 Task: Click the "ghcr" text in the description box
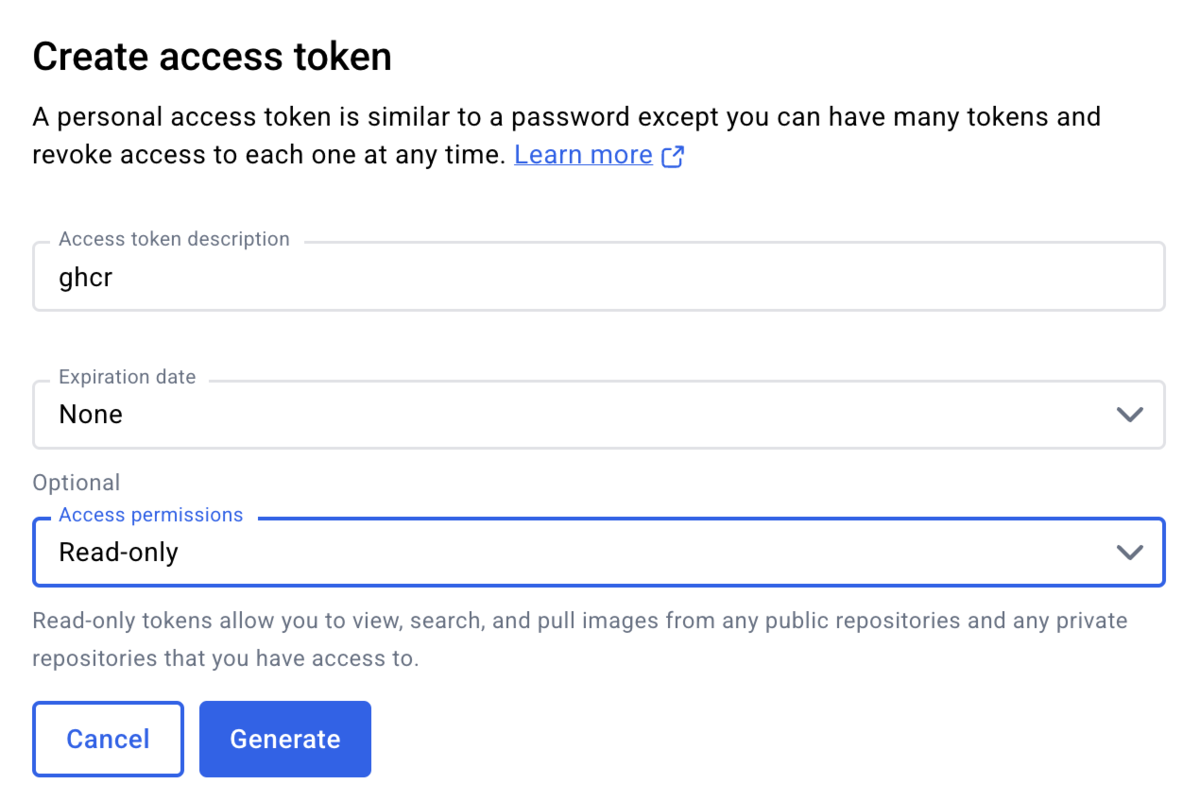86,277
